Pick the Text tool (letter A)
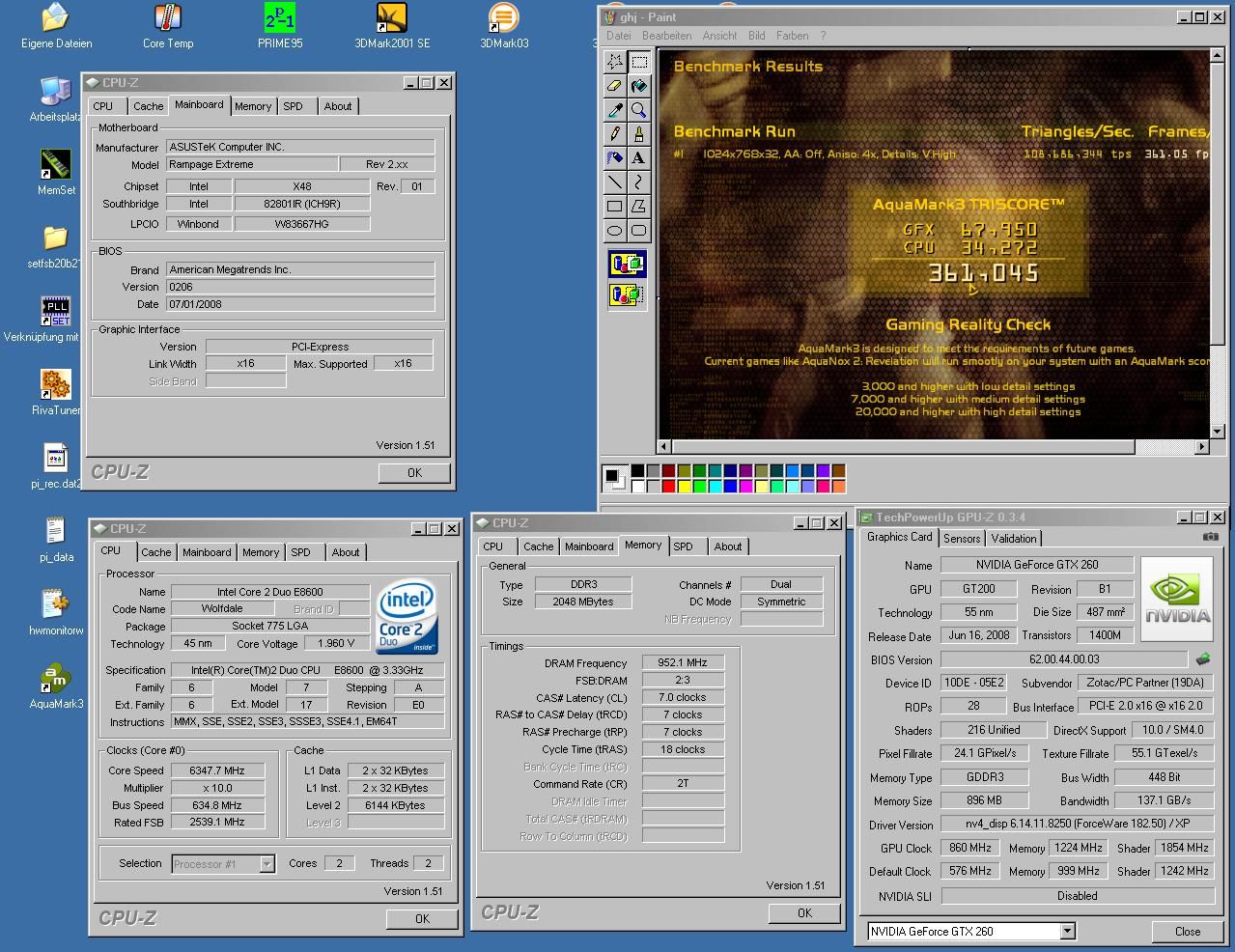Viewport: 1235px width, 952px height. coord(638,158)
